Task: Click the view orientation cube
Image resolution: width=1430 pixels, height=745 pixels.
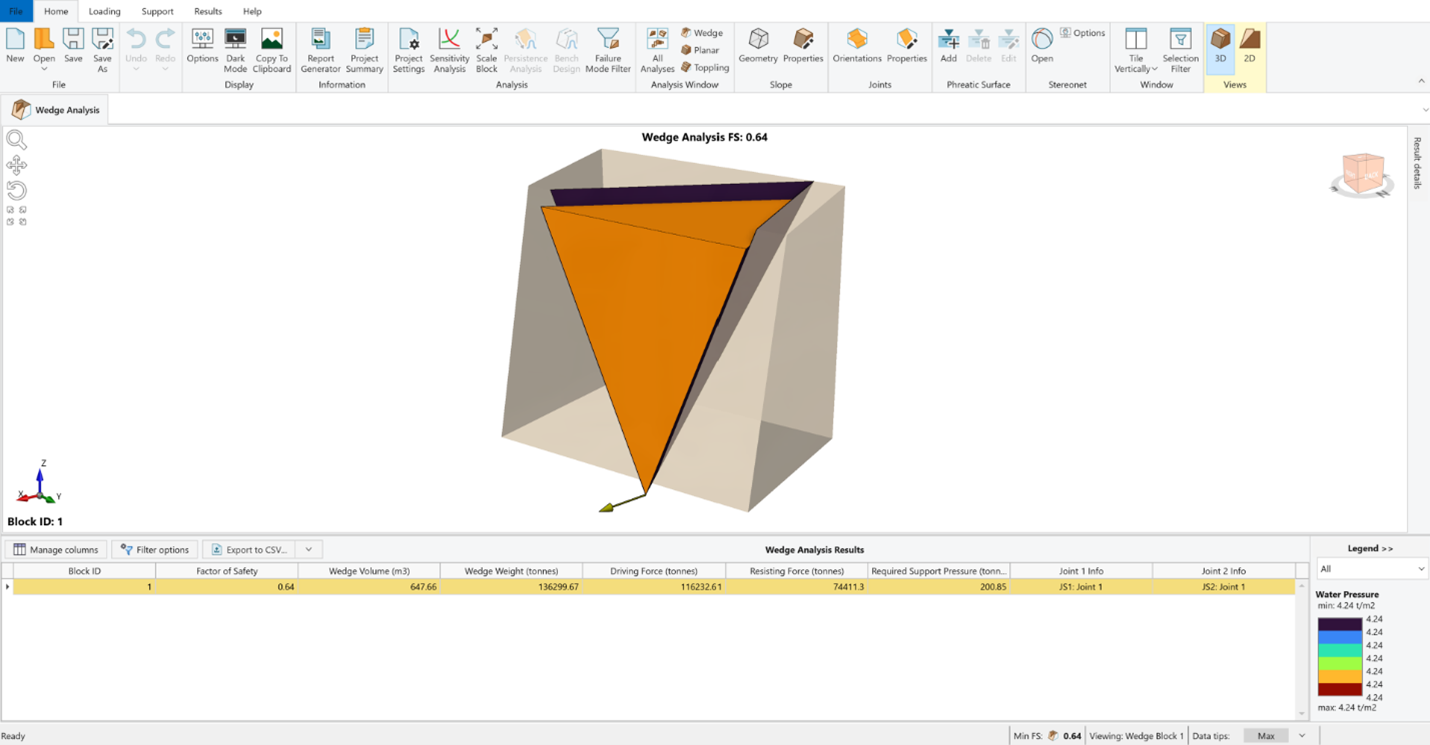Action: (1362, 174)
